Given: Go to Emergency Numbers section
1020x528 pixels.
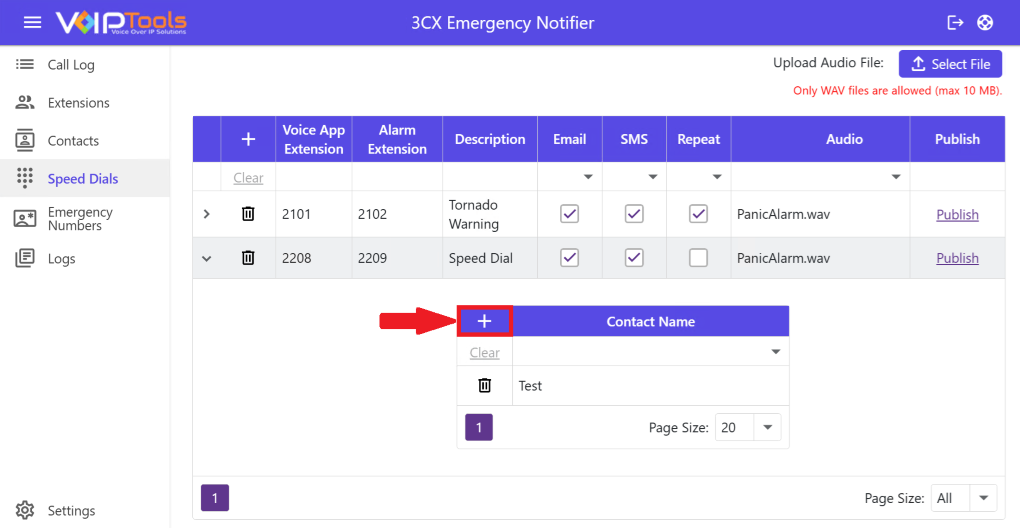Looking at the screenshot, I should tap(79, 219).
